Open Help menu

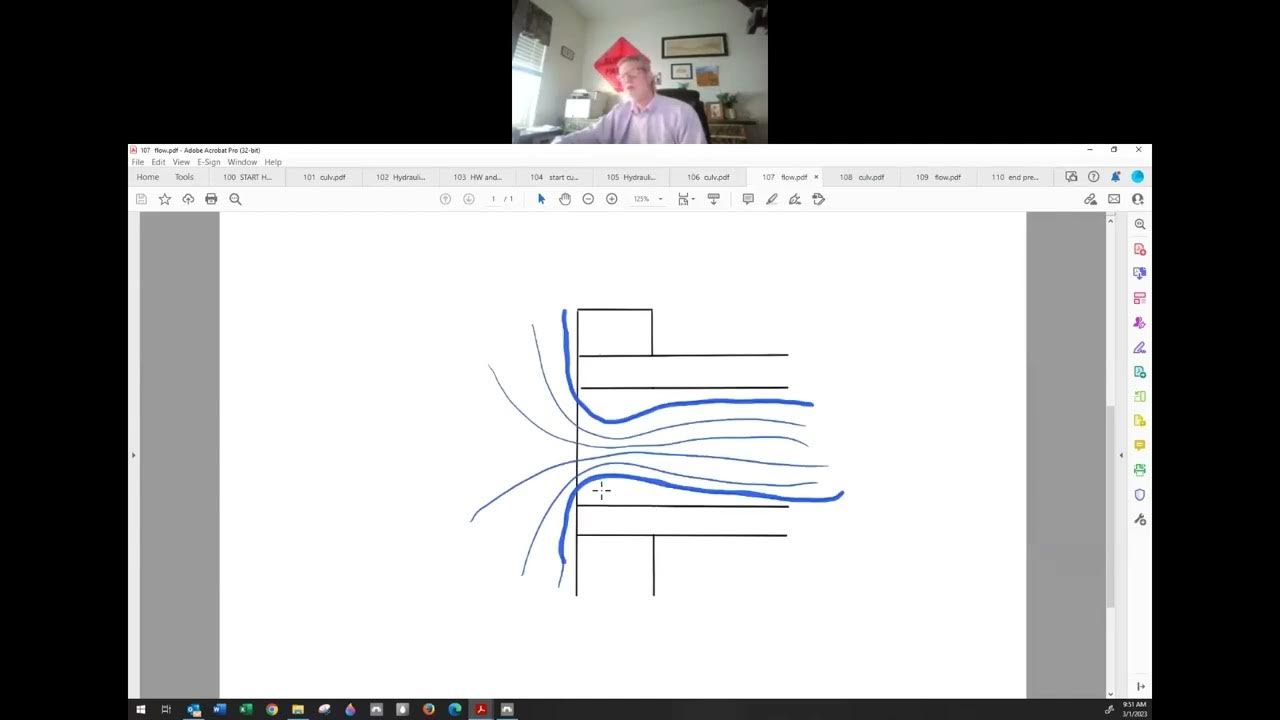point(273,162)
